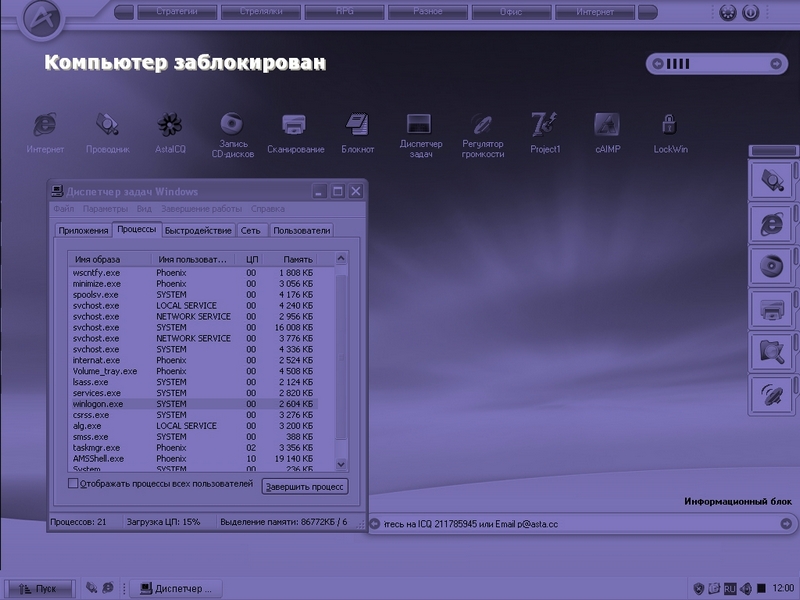Open the Файл menu

64,209
